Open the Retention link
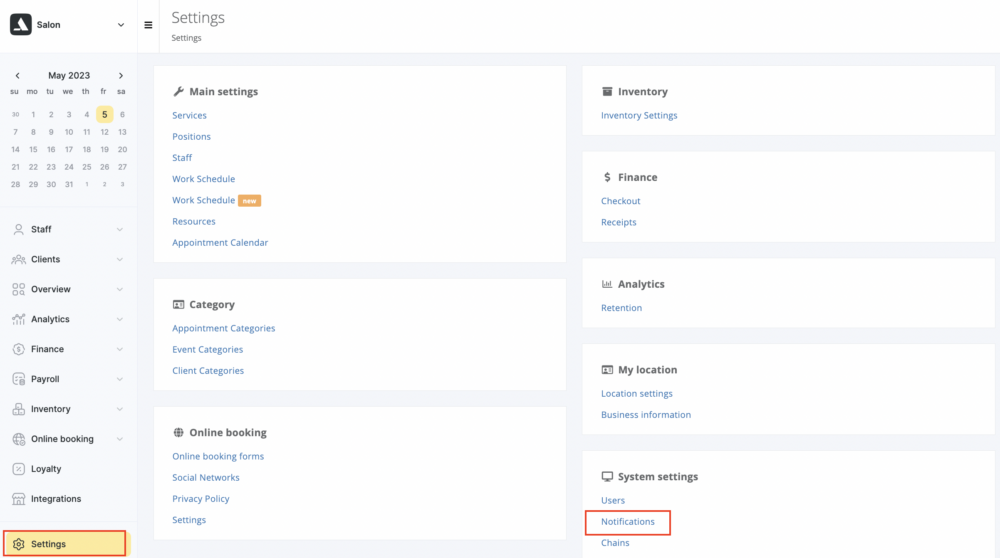Viewport: 1000px width, 558px height. (x=621, y=307)
